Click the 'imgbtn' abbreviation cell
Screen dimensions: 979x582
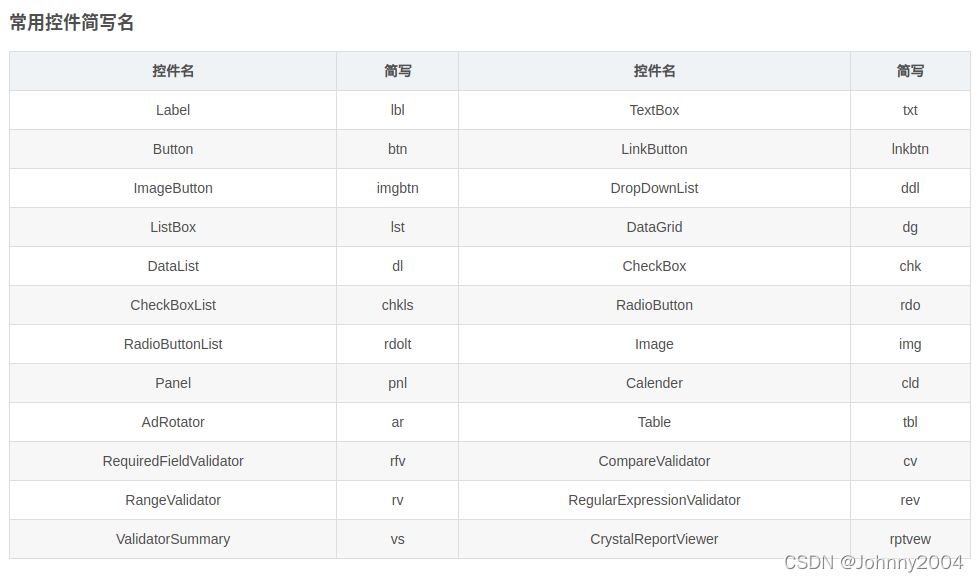pos(397,188)
